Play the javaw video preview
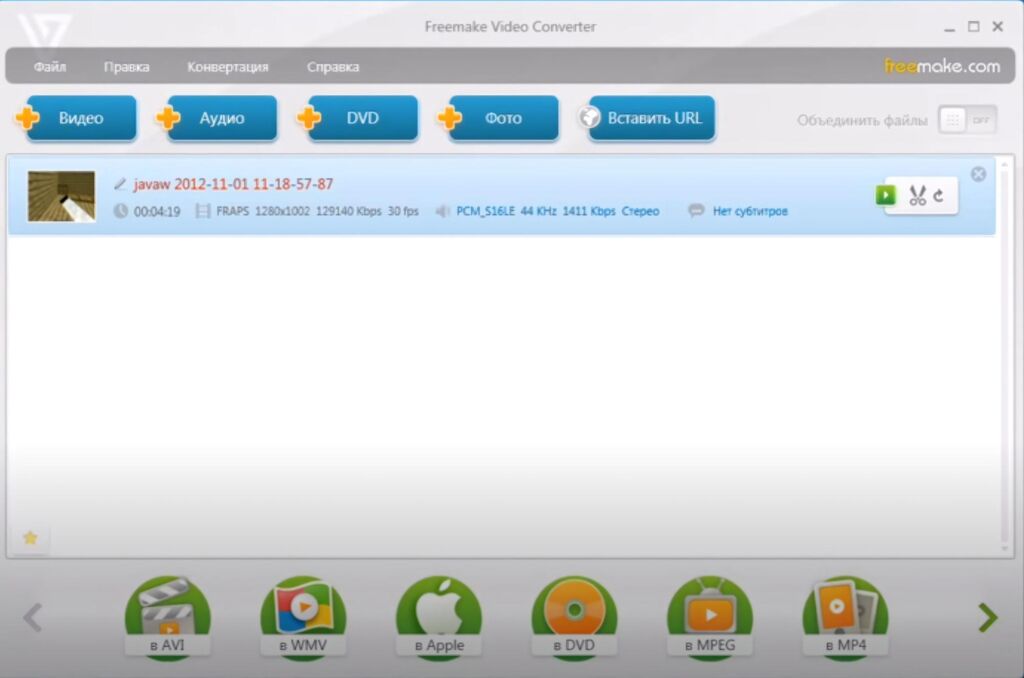Screen dimensions: 1024x678 [886, 195]
